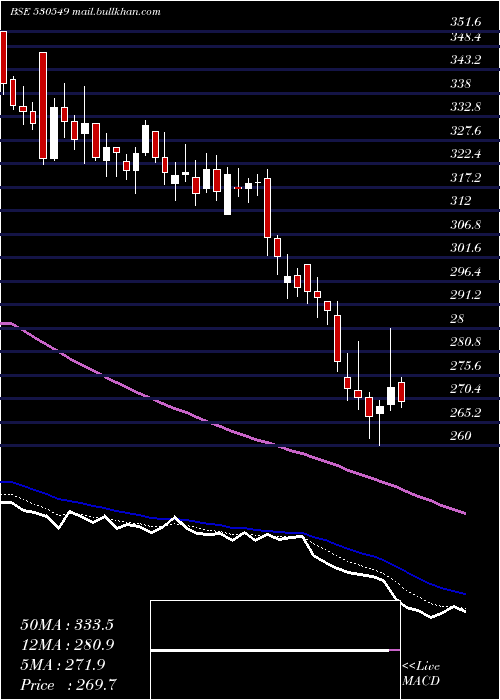This screenshot has height=700, width=500.
Task: Click the 338 price level label
Action: point(460,83)
